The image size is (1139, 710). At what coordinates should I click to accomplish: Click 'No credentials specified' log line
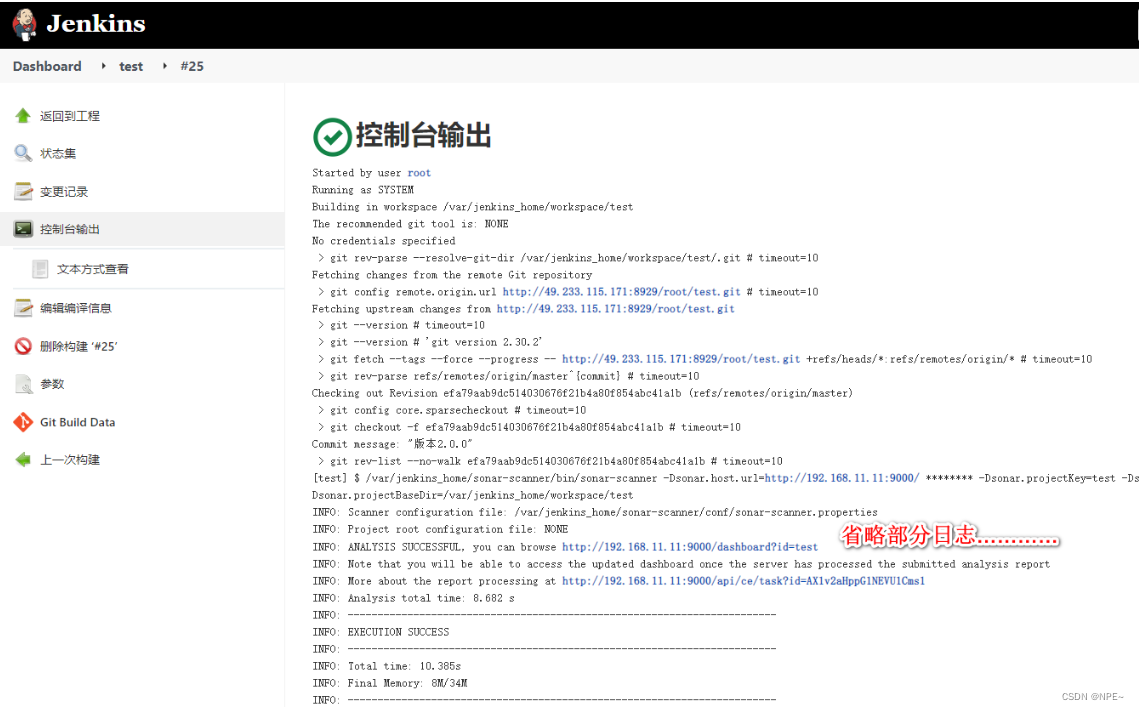384,241
